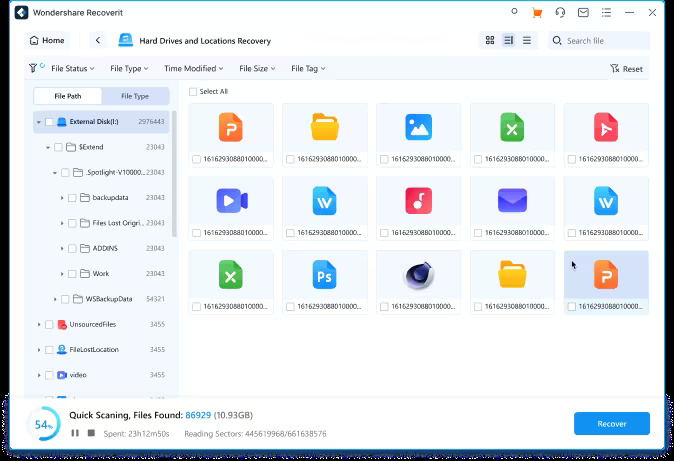The height and width of the screenshot is (461, 674).
Task: Toggle the Select All checkbox
Action: point(193,92)
